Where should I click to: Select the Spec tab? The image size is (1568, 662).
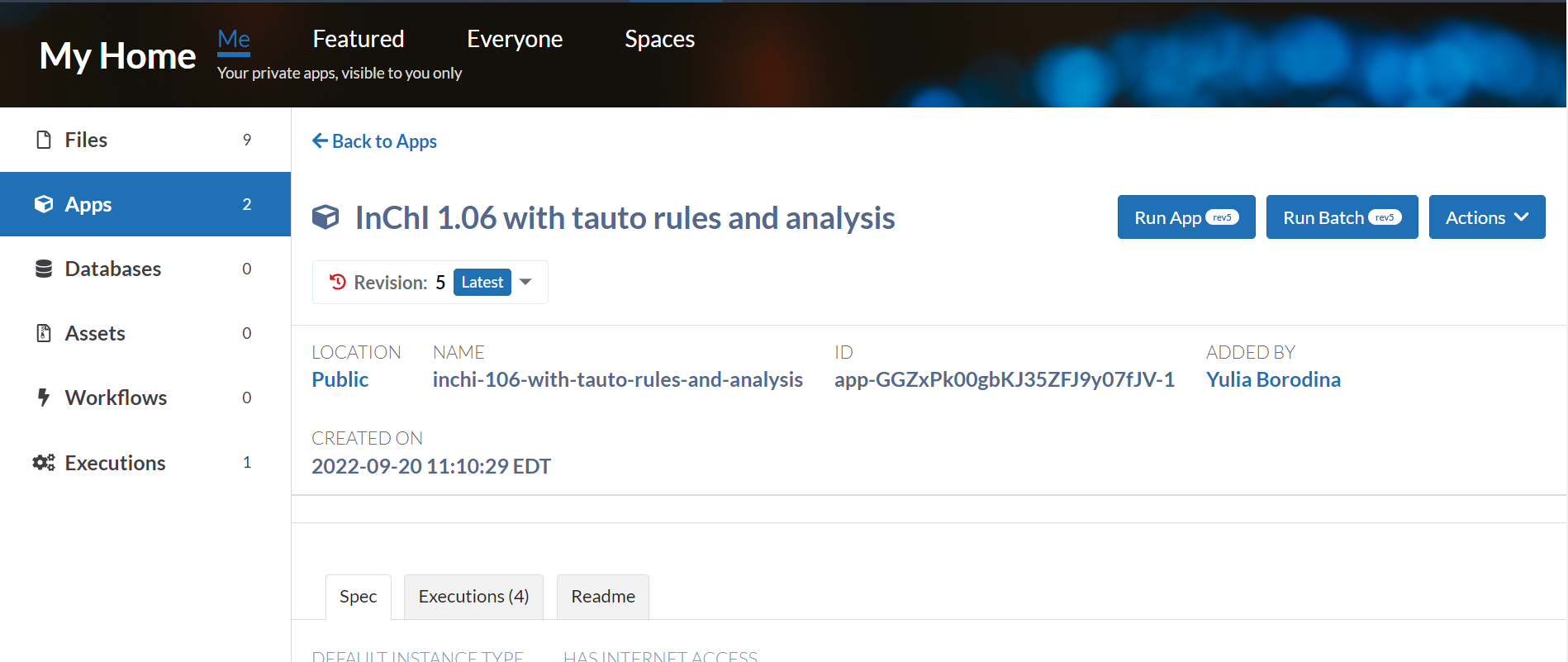tap(358, 597)
